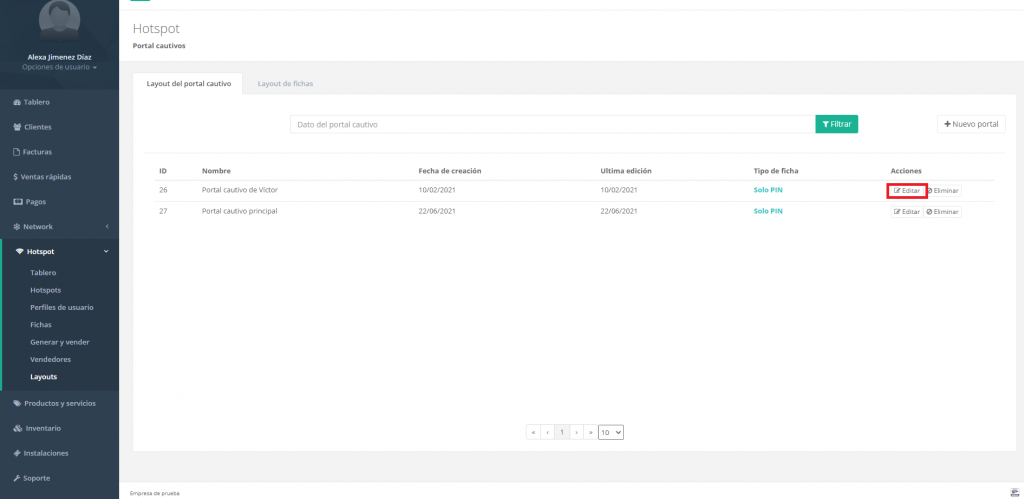Click the Tablero dashboard icon in sidebar
The width and height of the screenshot is (1024, 499).
tap(17, 102)
